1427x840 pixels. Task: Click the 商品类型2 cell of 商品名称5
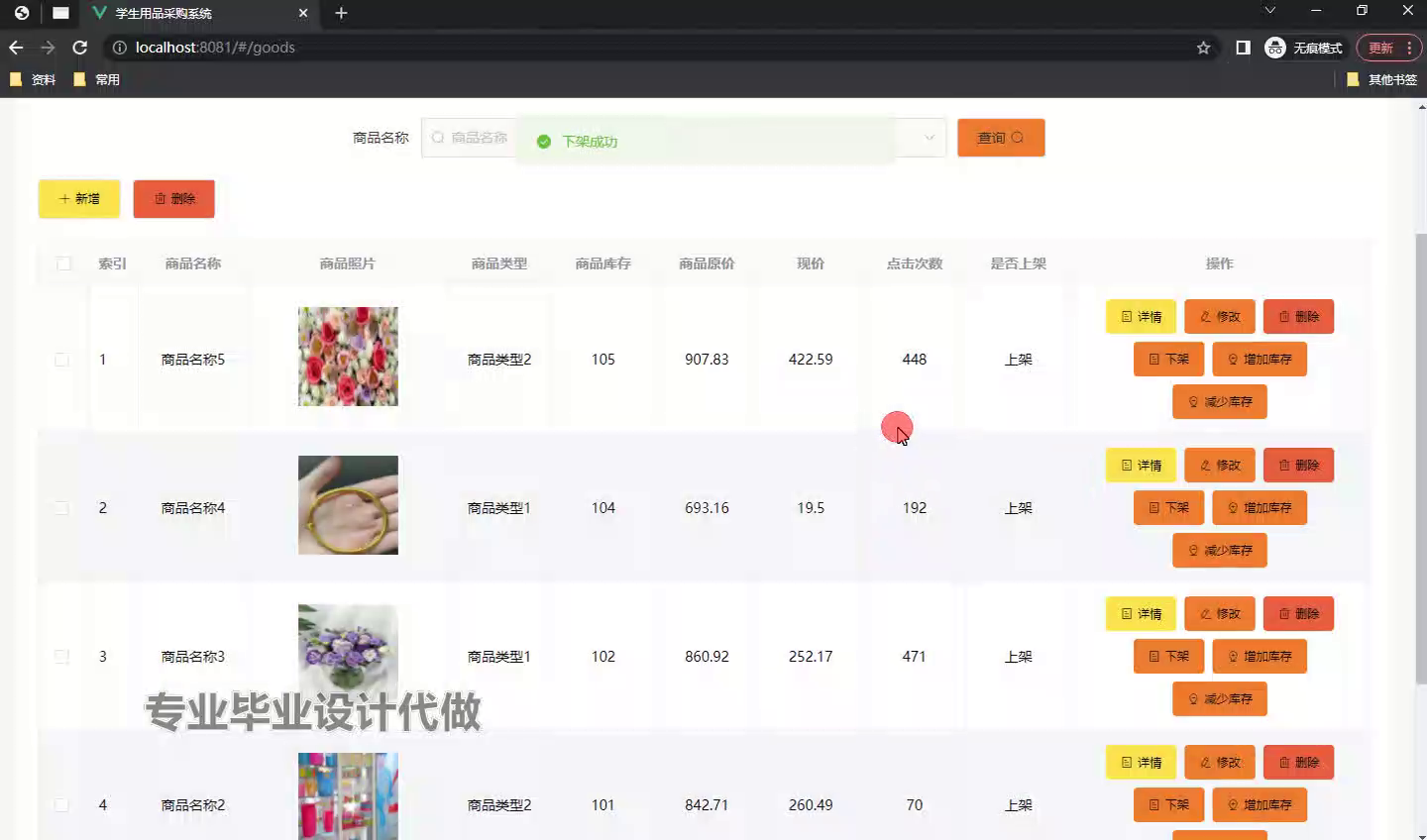[499, 360]
